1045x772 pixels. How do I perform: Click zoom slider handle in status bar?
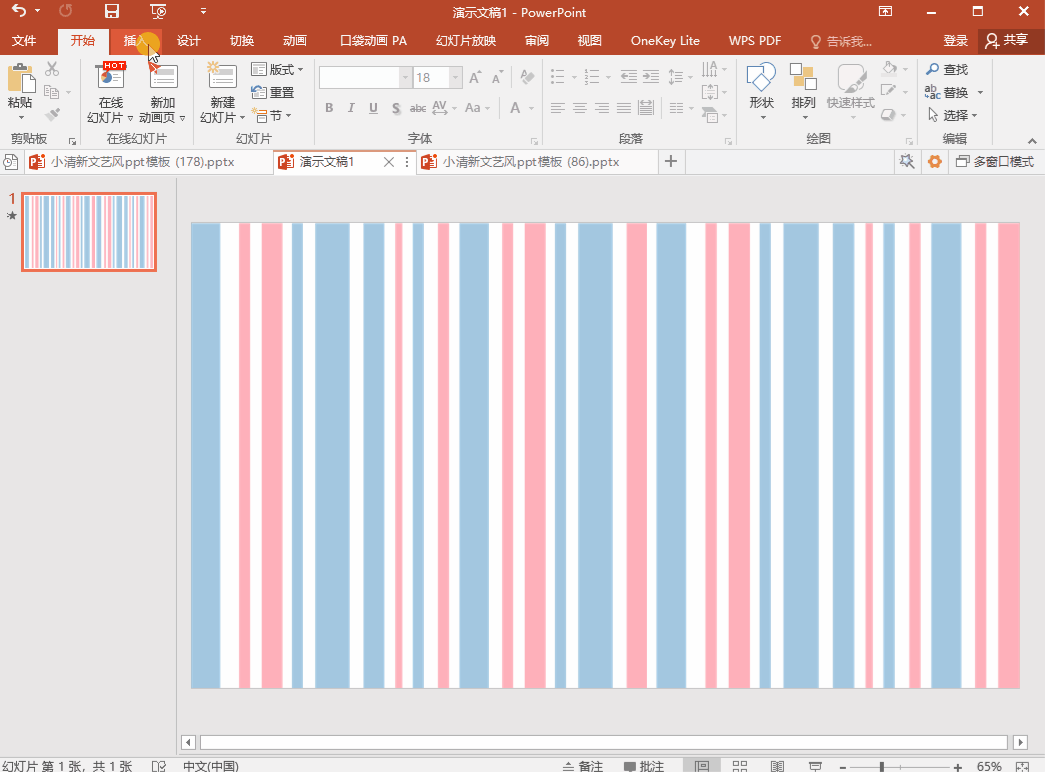click(x=882, y=767)
